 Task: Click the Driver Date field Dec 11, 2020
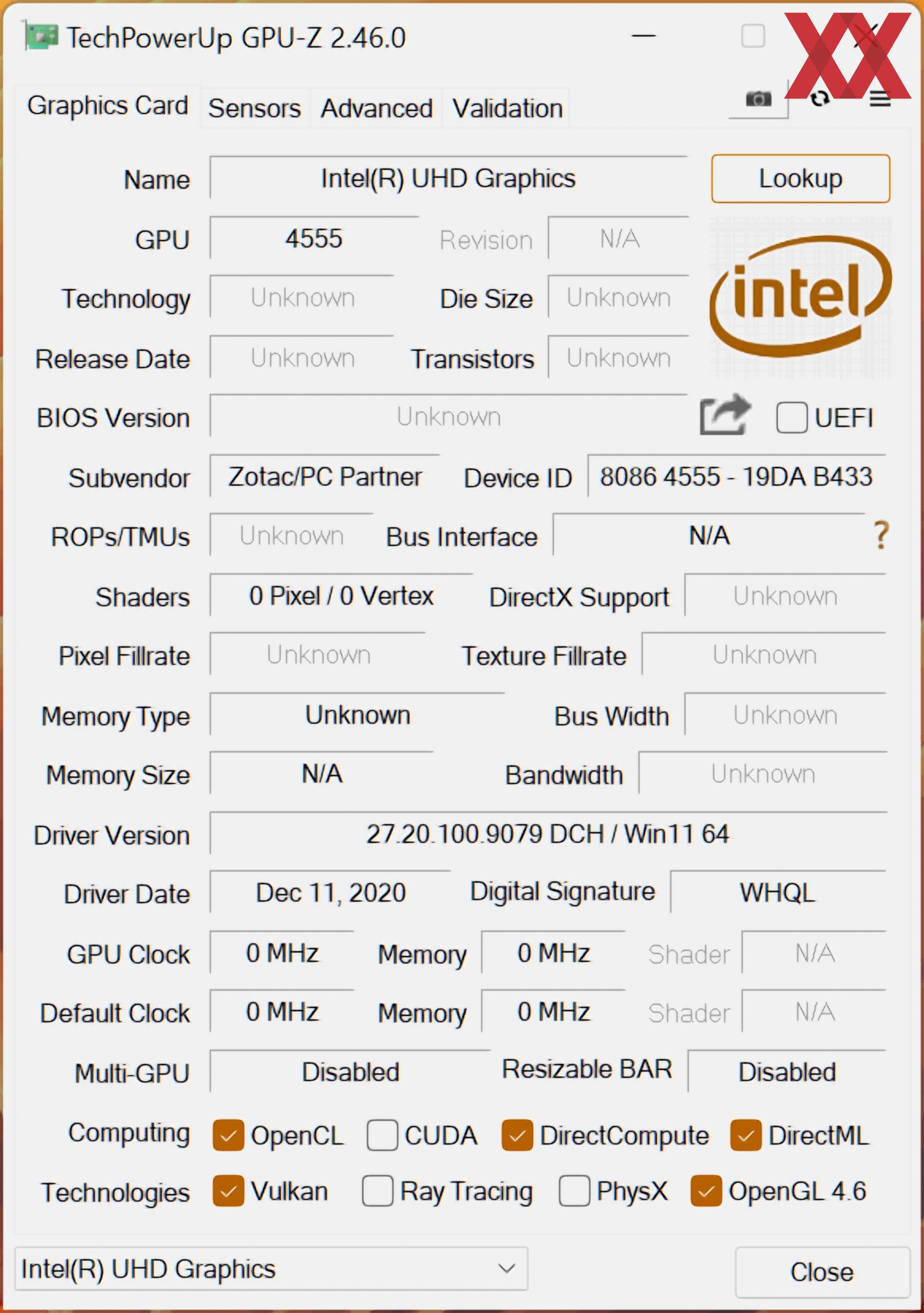coord(331,892)
